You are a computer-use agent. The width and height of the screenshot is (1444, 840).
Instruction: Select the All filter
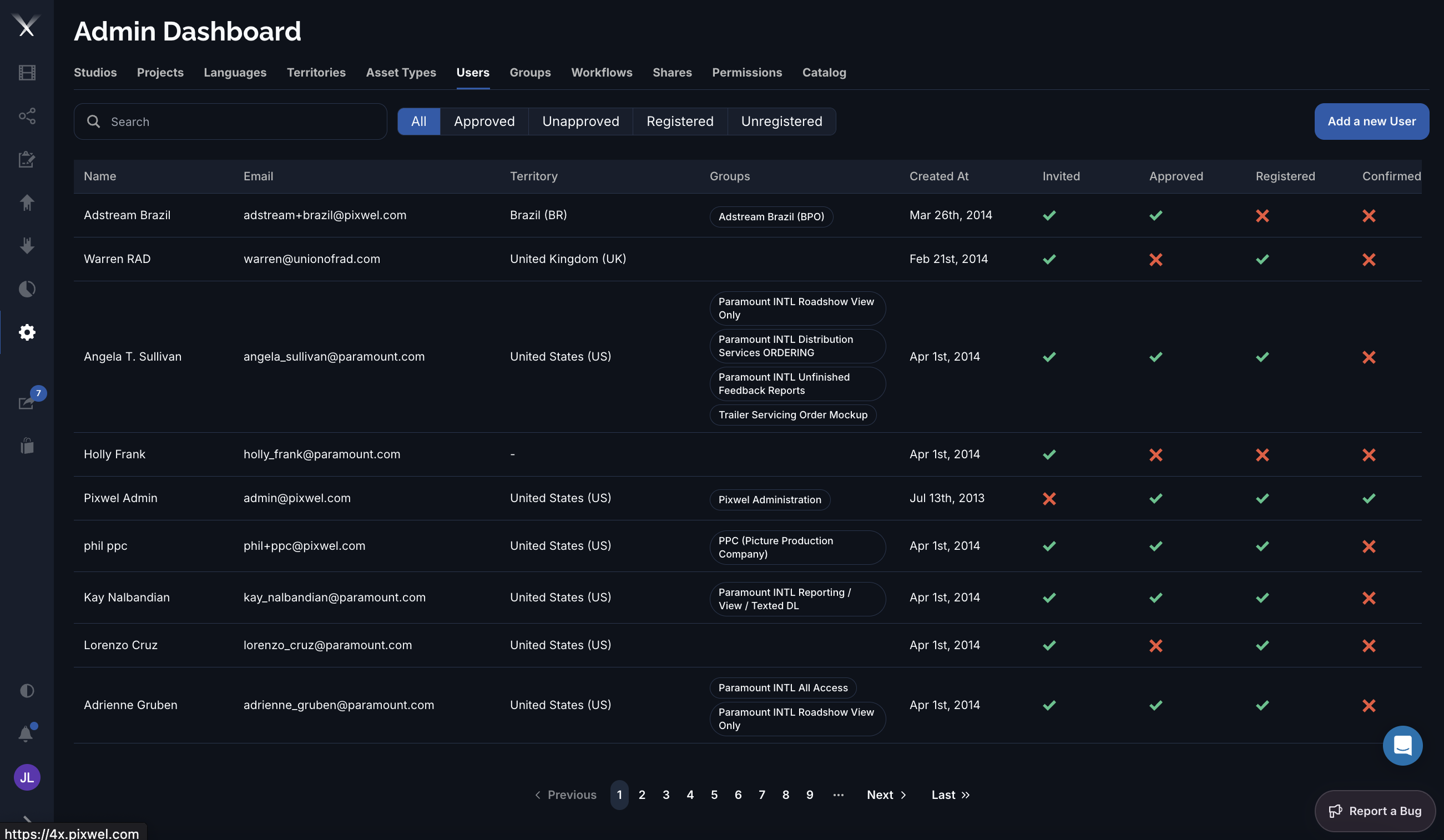click(419, 122)
